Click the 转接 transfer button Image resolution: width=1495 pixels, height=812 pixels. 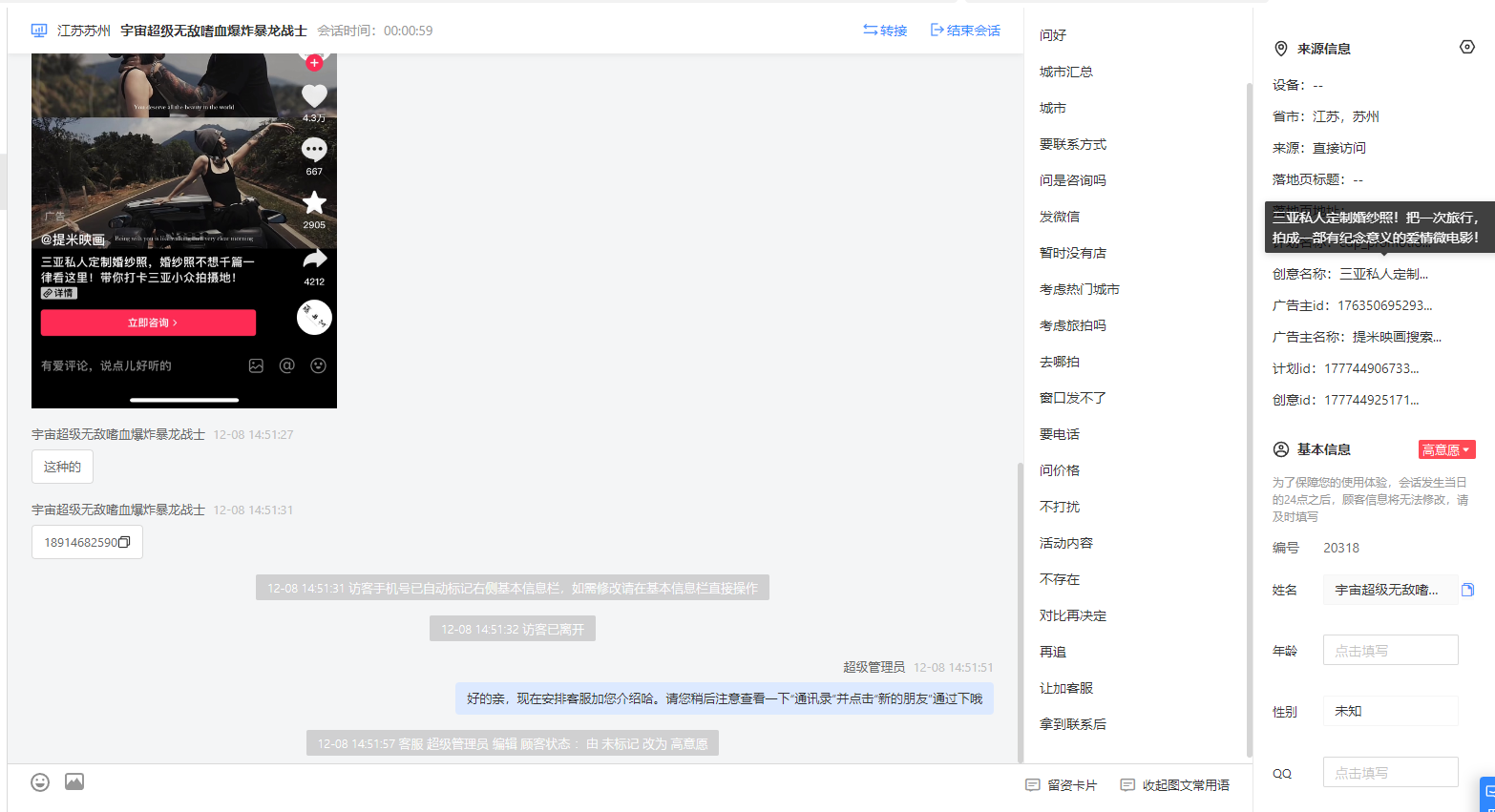point(885,31)
